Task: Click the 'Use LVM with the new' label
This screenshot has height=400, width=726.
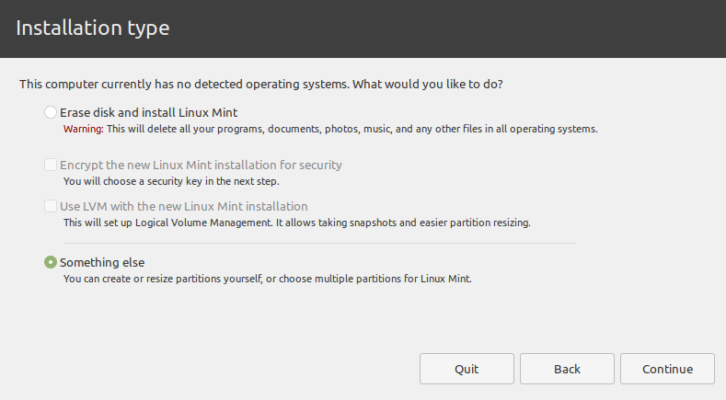Action: pos(183,206)
